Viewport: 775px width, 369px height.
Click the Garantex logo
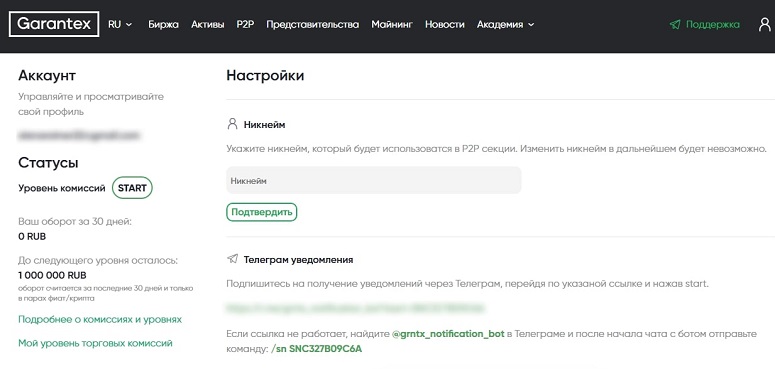pyautogui.click(x=54, y=24)
